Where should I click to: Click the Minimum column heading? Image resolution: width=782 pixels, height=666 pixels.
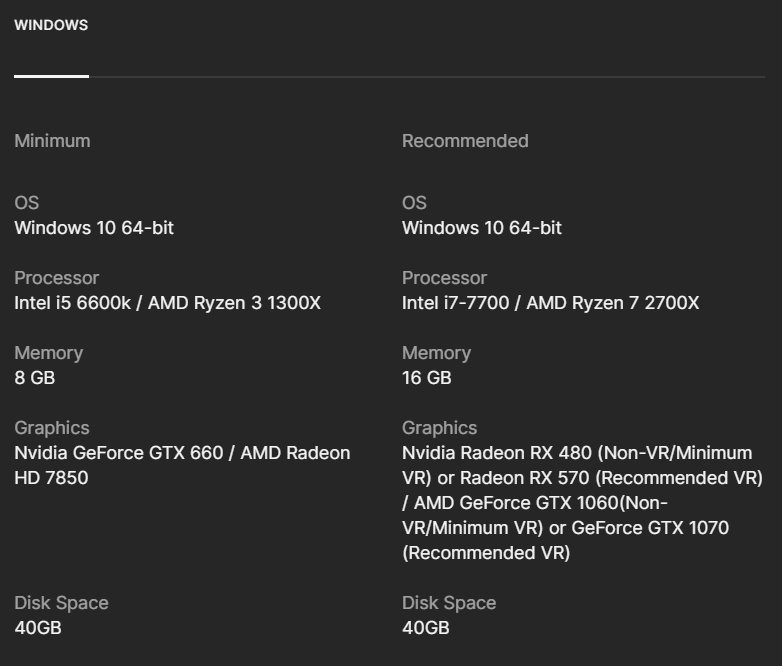(x=52, y=141)
